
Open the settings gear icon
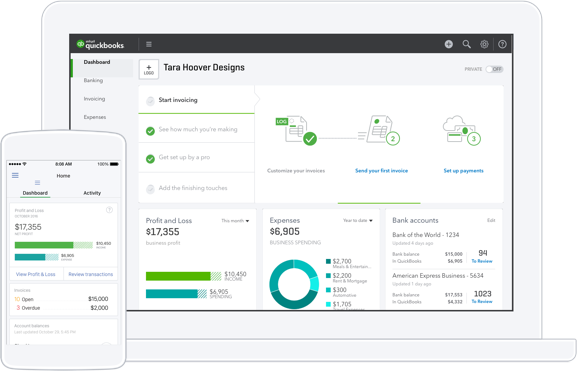484,44
